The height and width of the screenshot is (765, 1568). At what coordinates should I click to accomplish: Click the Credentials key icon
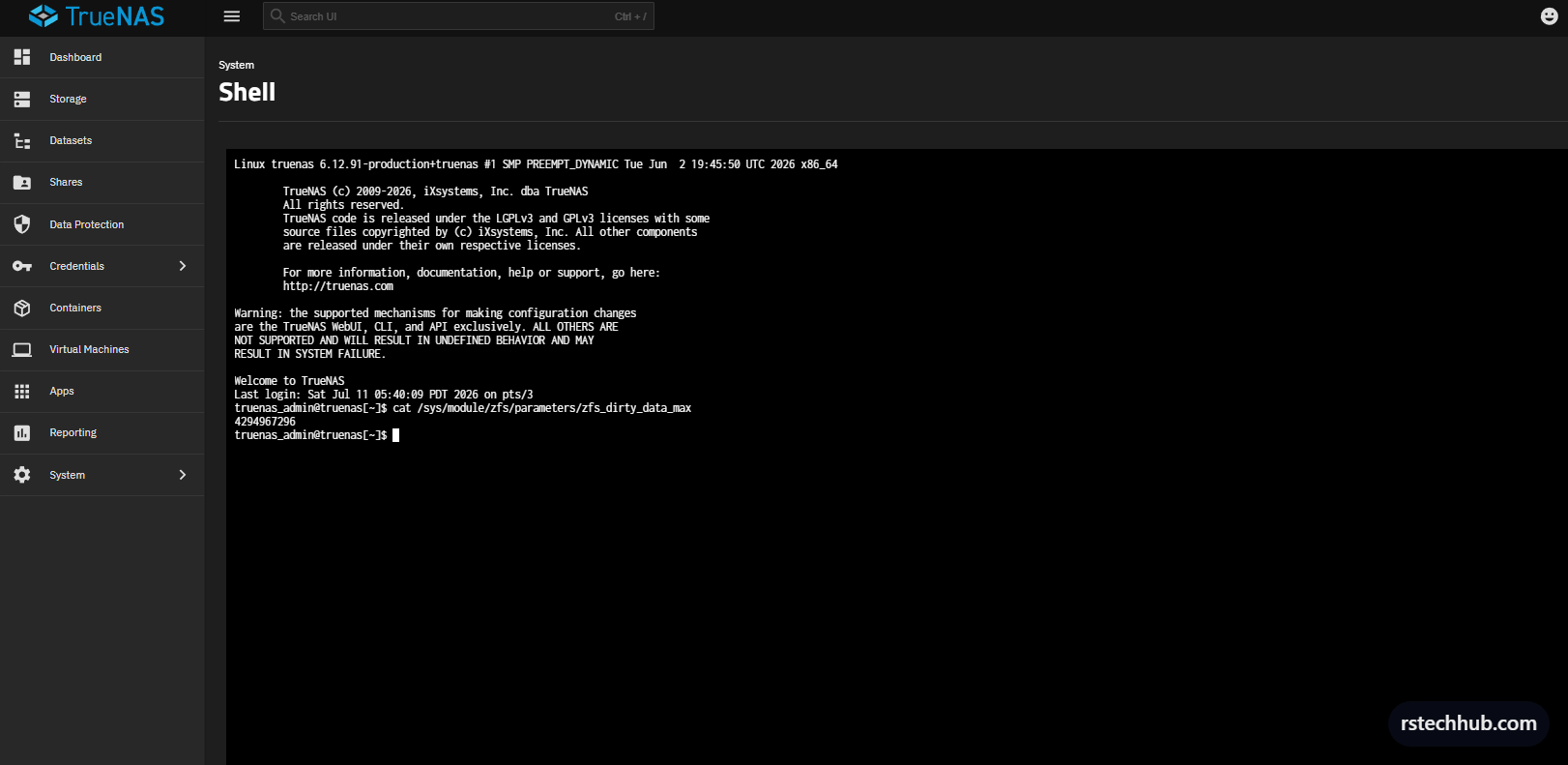[x=22, y=266]
